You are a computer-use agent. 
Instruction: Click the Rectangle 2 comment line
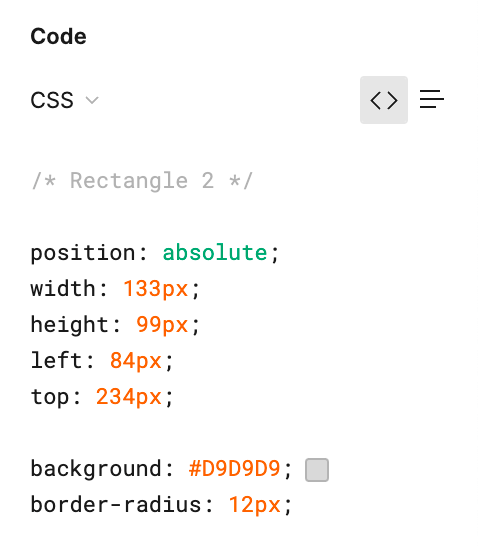click(142, 181)
